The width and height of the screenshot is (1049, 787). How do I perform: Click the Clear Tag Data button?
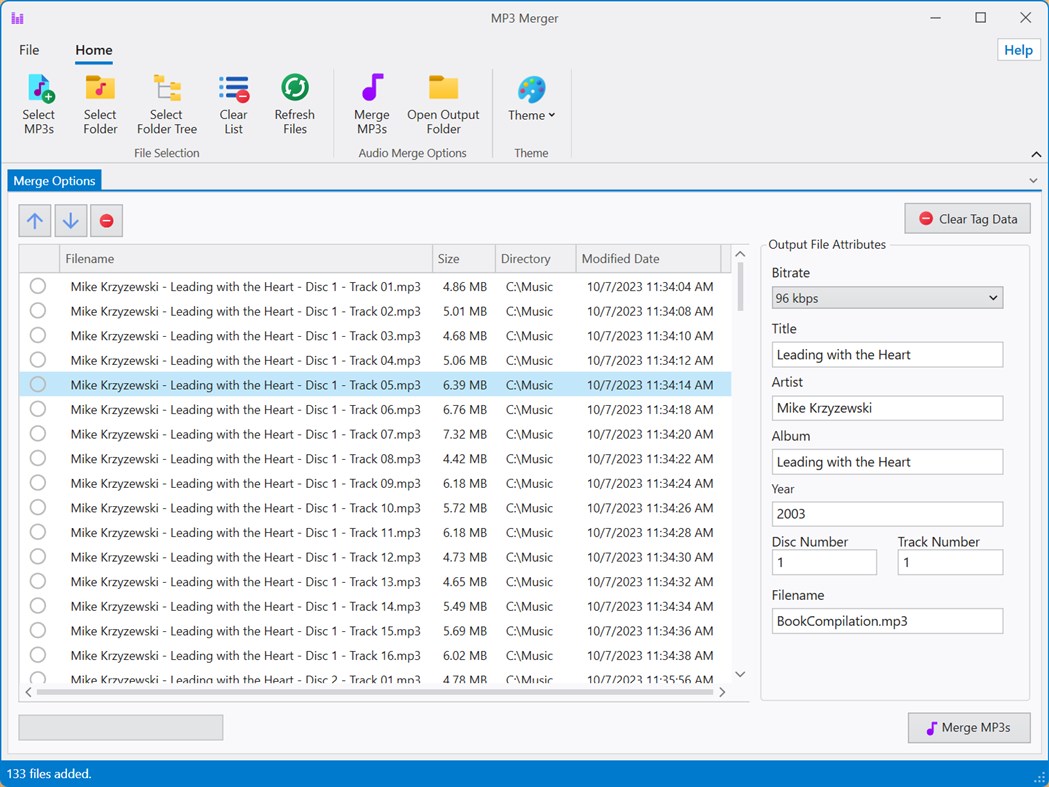click(x=966, y=218)
